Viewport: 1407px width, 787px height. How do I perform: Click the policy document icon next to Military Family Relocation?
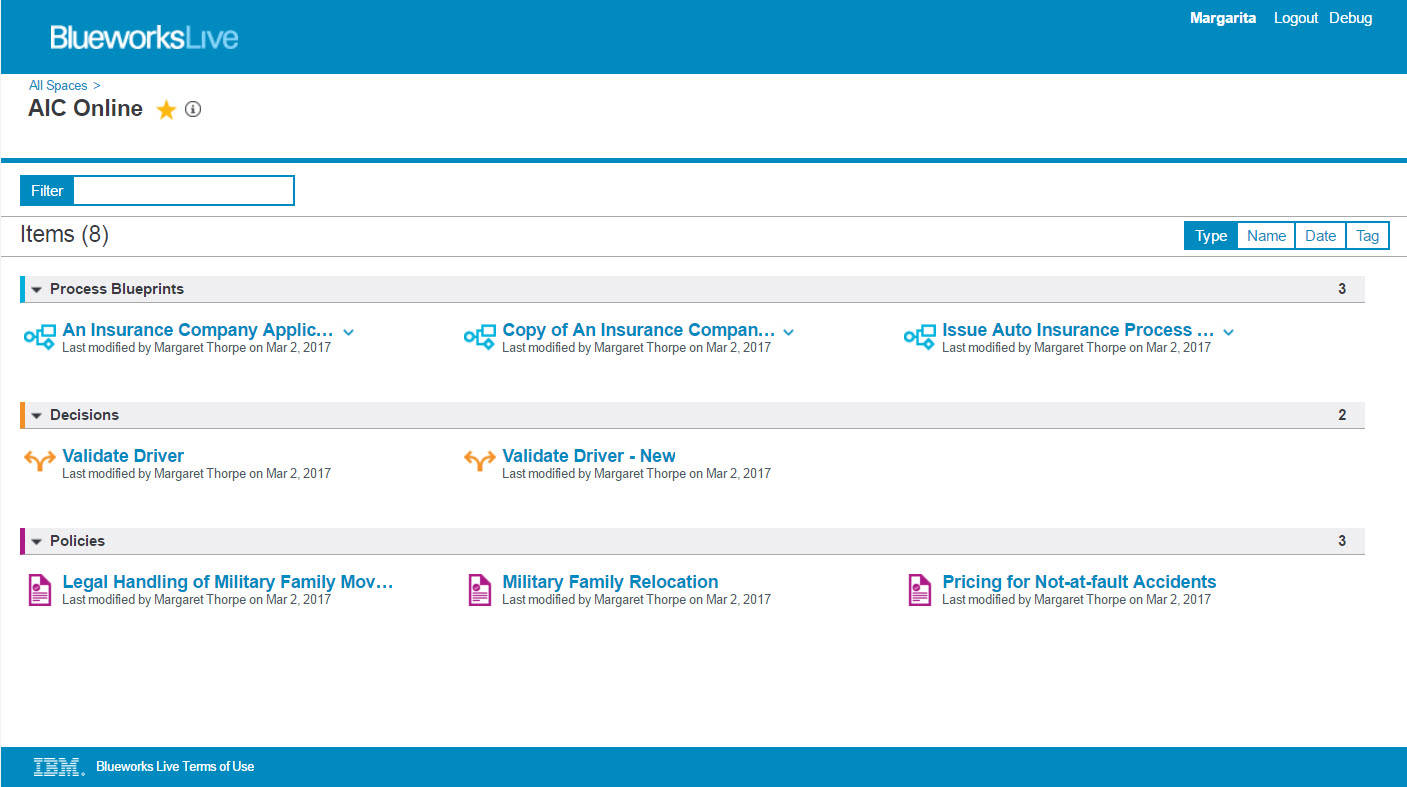(x=479, y=589)
